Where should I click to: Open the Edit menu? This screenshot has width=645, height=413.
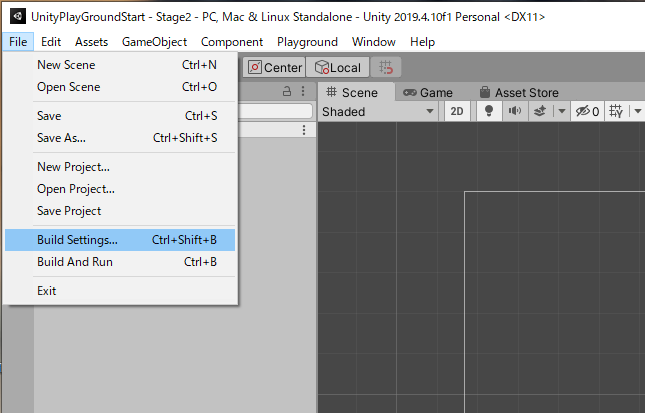click(x=51, y=42)
